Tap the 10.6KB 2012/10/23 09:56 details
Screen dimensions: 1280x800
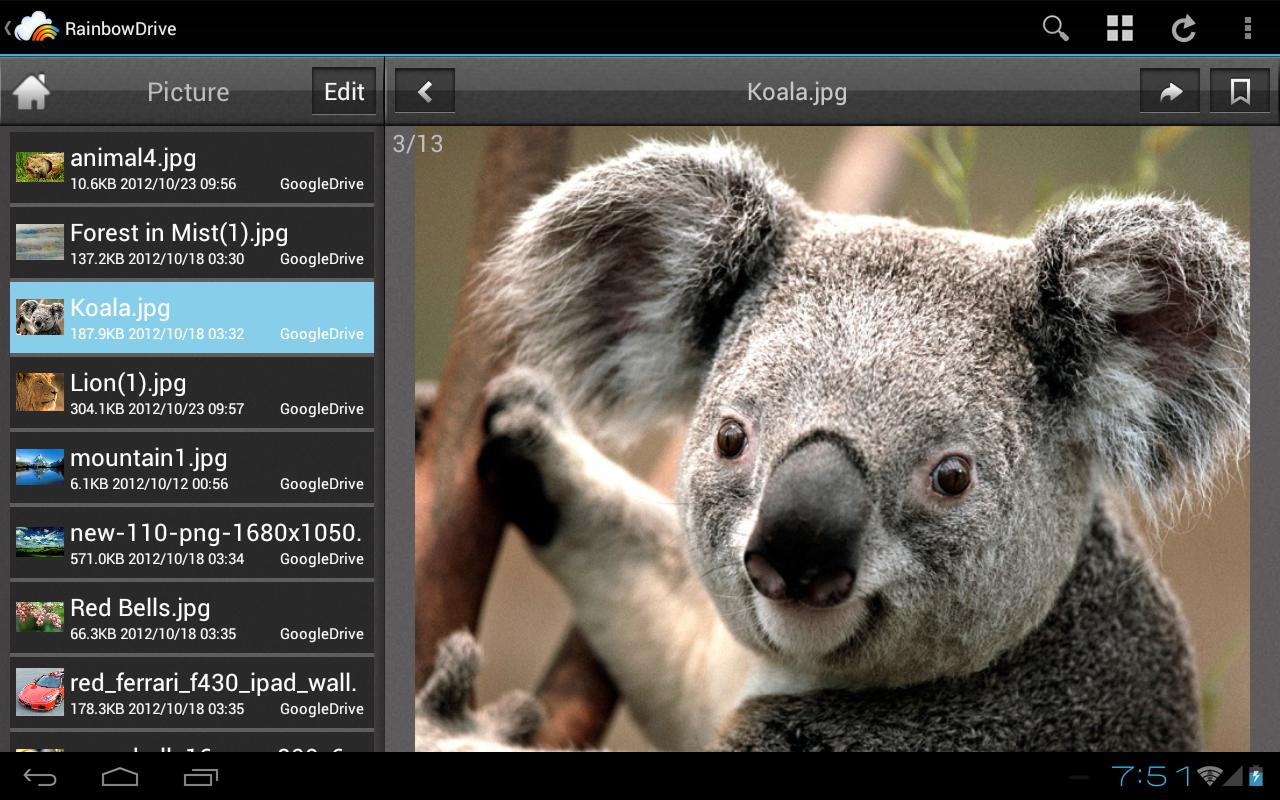point(153,184)
